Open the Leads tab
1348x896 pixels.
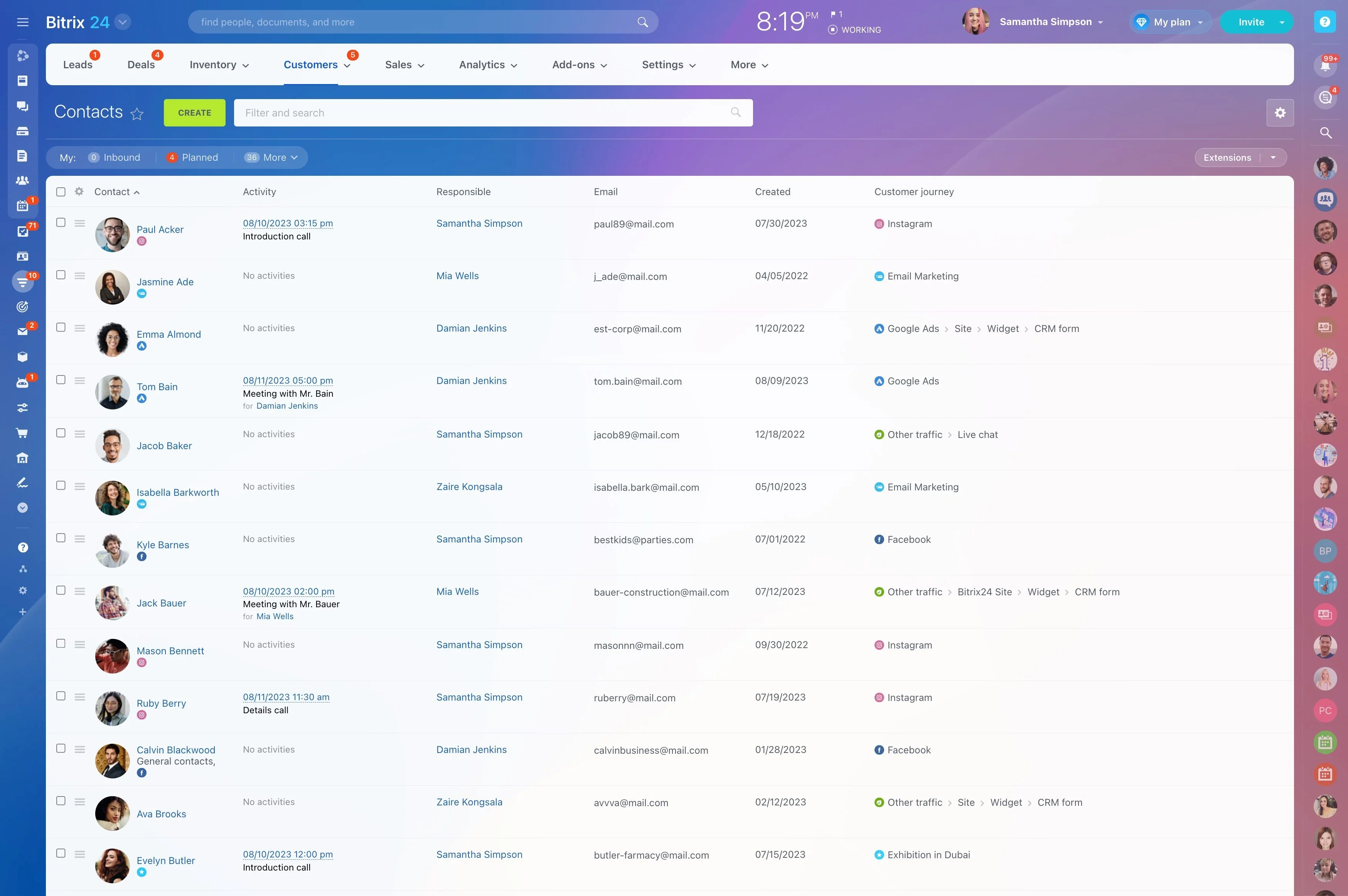(x=77, y=64)
